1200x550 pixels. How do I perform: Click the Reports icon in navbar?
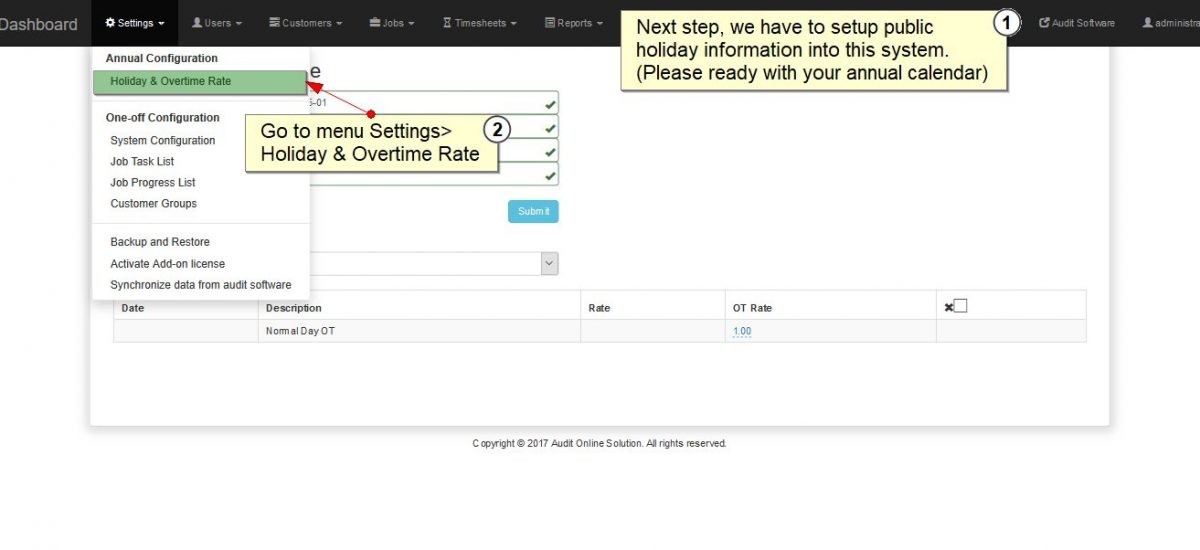click(x=550, y=23)
